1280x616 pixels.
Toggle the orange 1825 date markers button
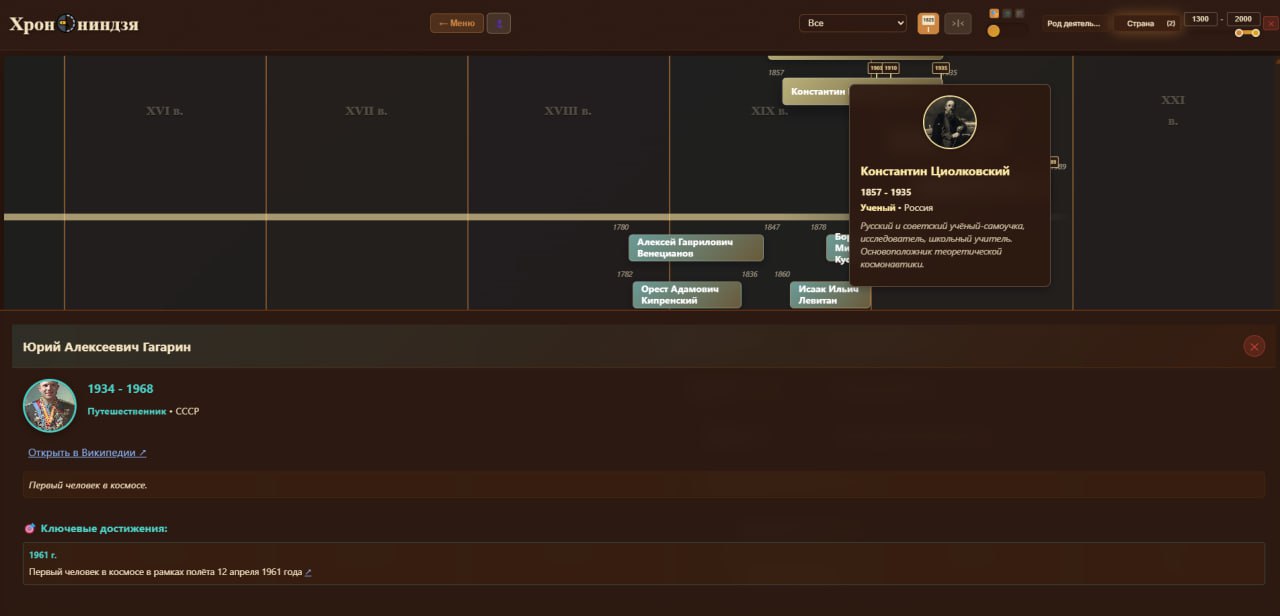[928, 23]
